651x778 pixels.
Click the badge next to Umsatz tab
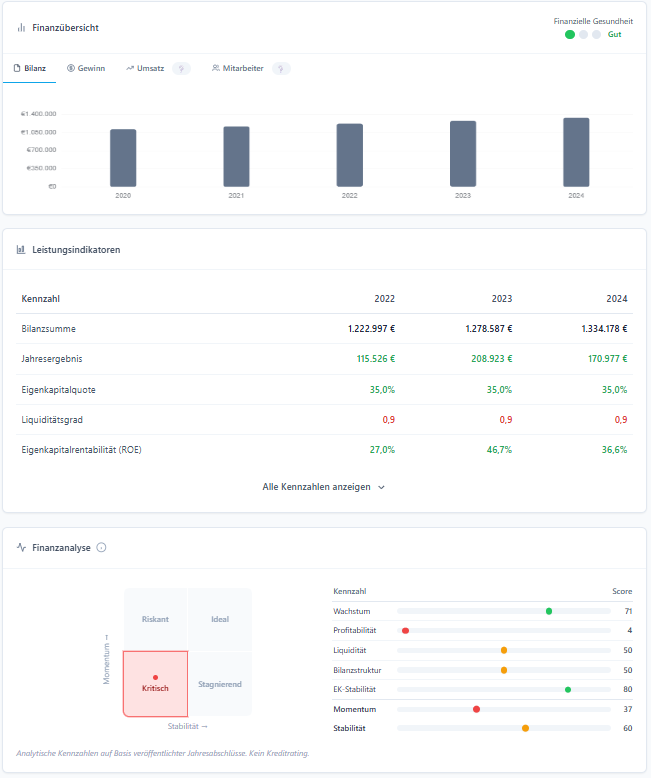click(181, 69)
